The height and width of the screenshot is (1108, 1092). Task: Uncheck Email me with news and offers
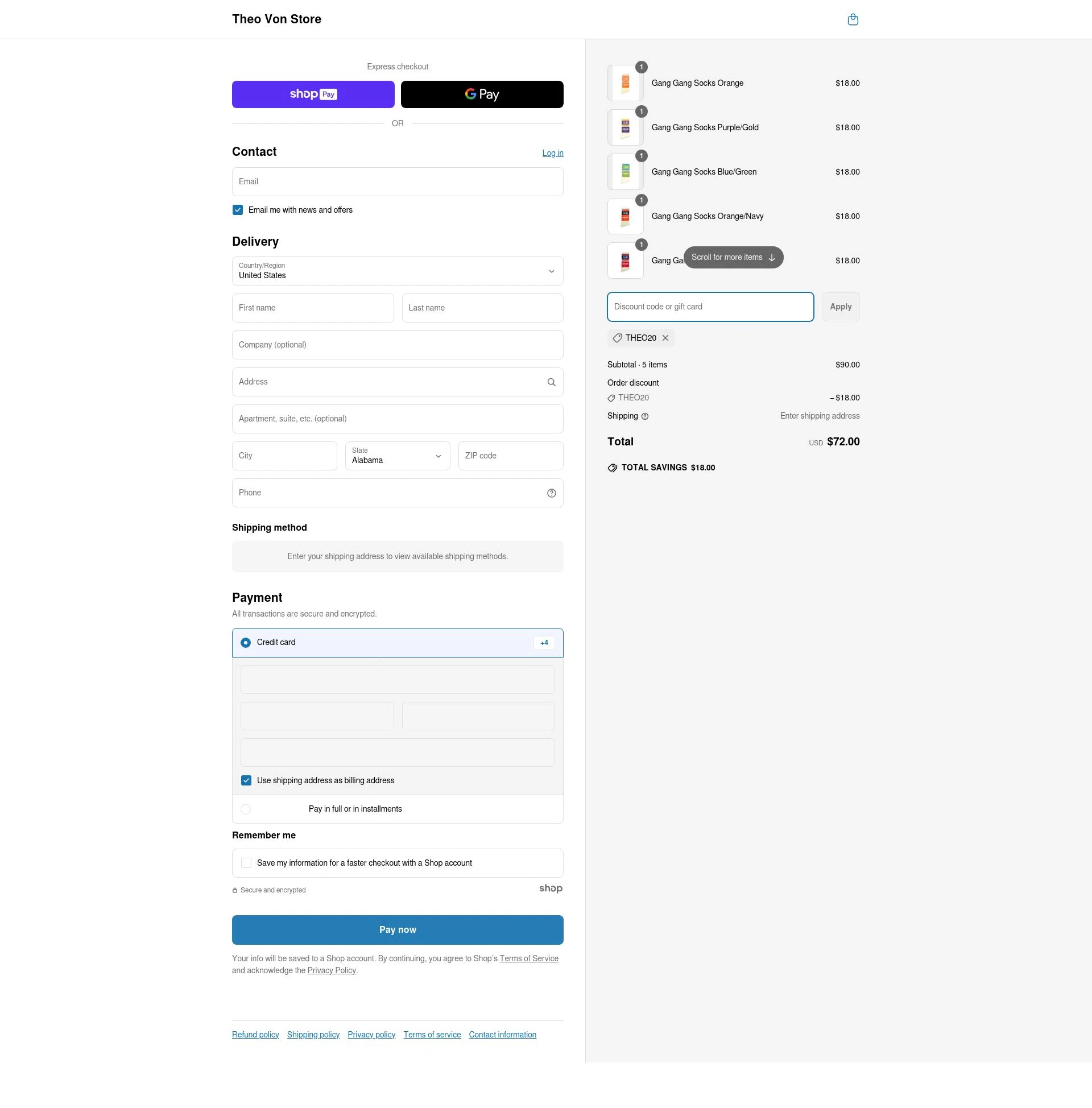click(x=237, y=210)
